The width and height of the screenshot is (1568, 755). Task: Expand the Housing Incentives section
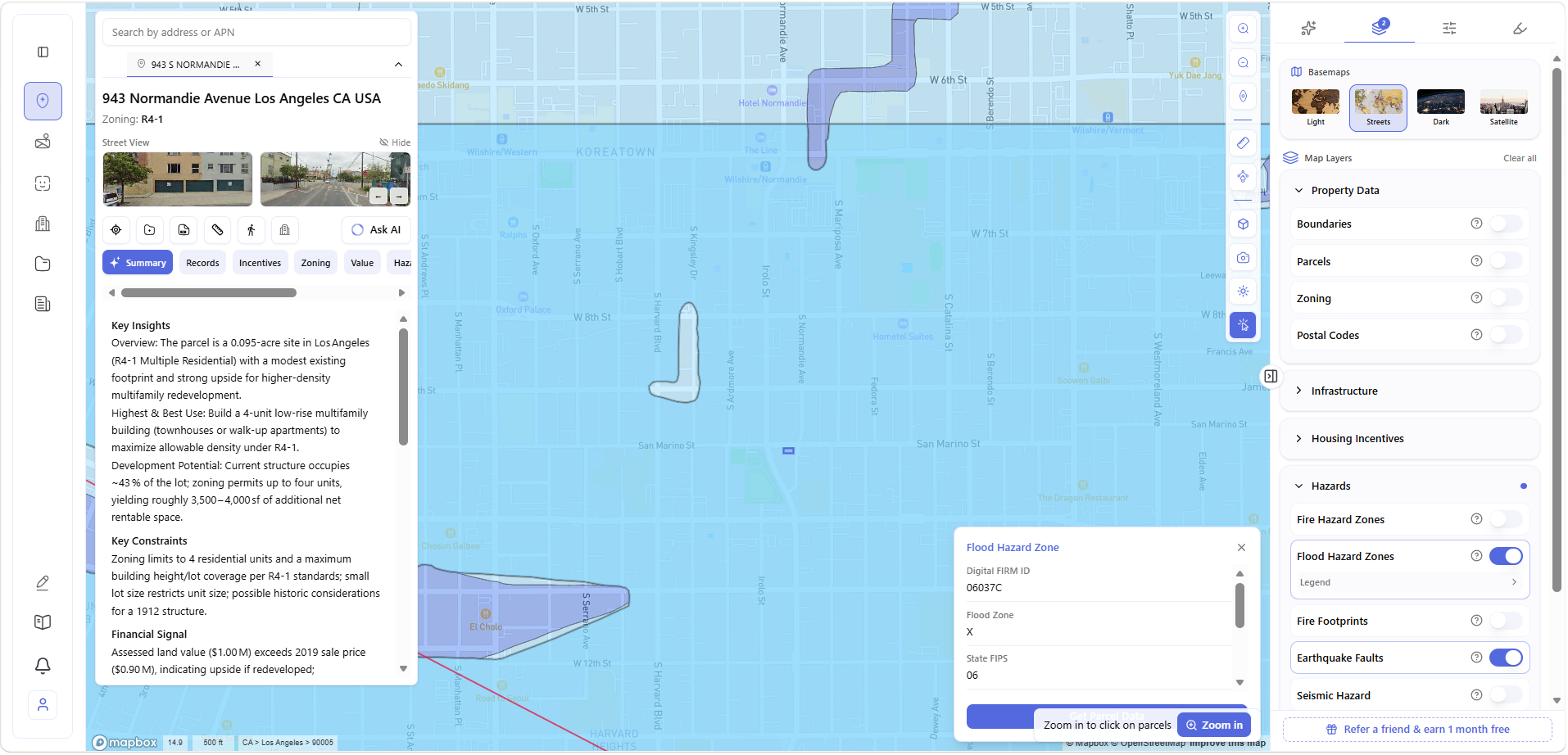click(1357, 439)
